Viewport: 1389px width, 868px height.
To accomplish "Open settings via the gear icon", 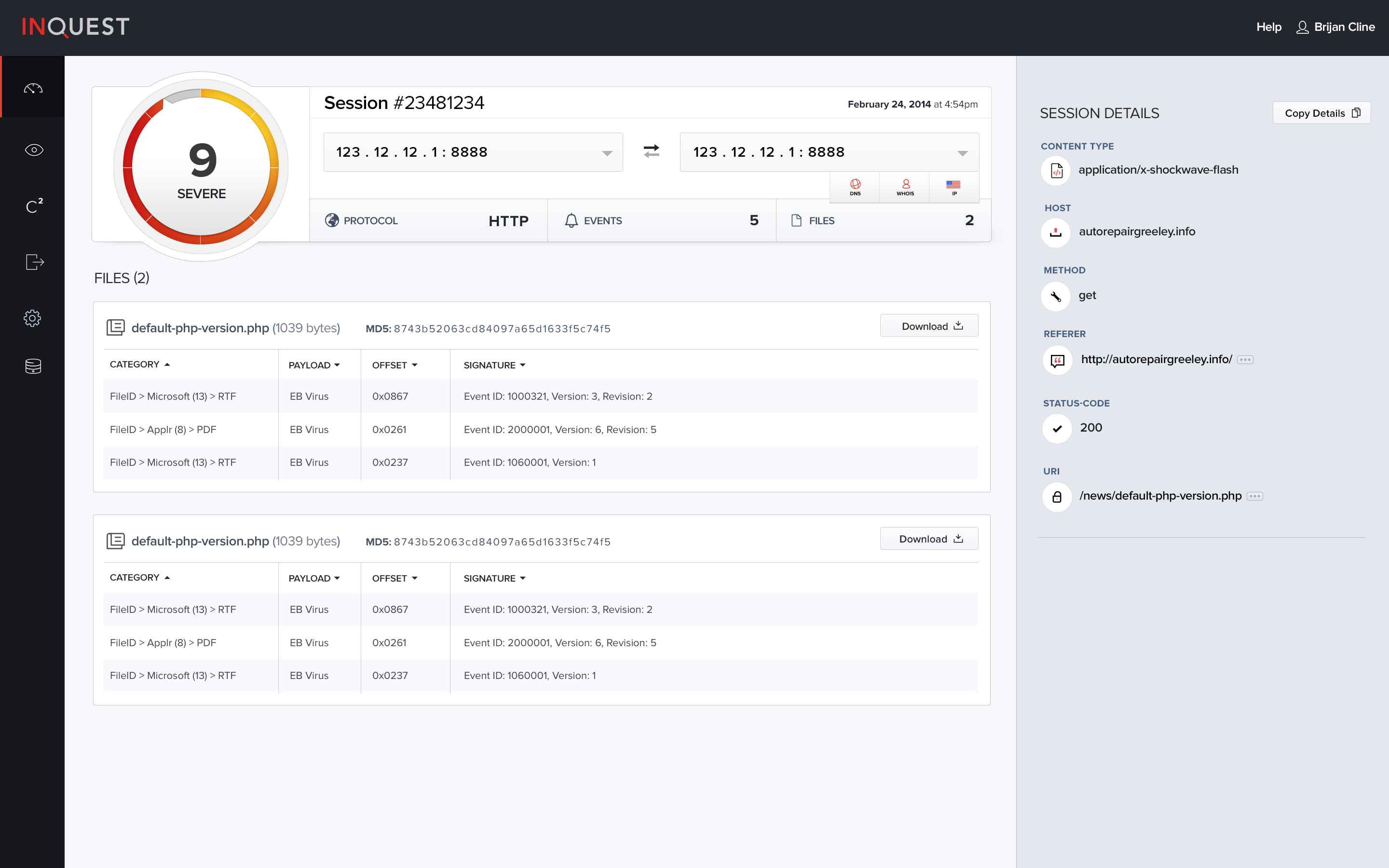I will pyautogui.click(x=33, y=318).
